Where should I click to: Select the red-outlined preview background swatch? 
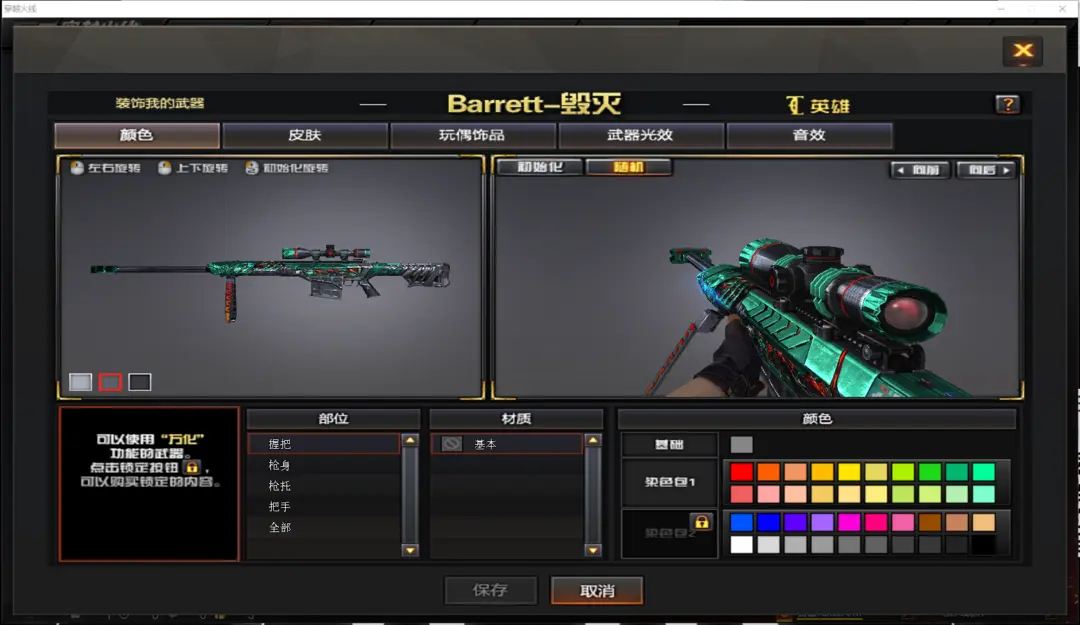click(110, 382)
